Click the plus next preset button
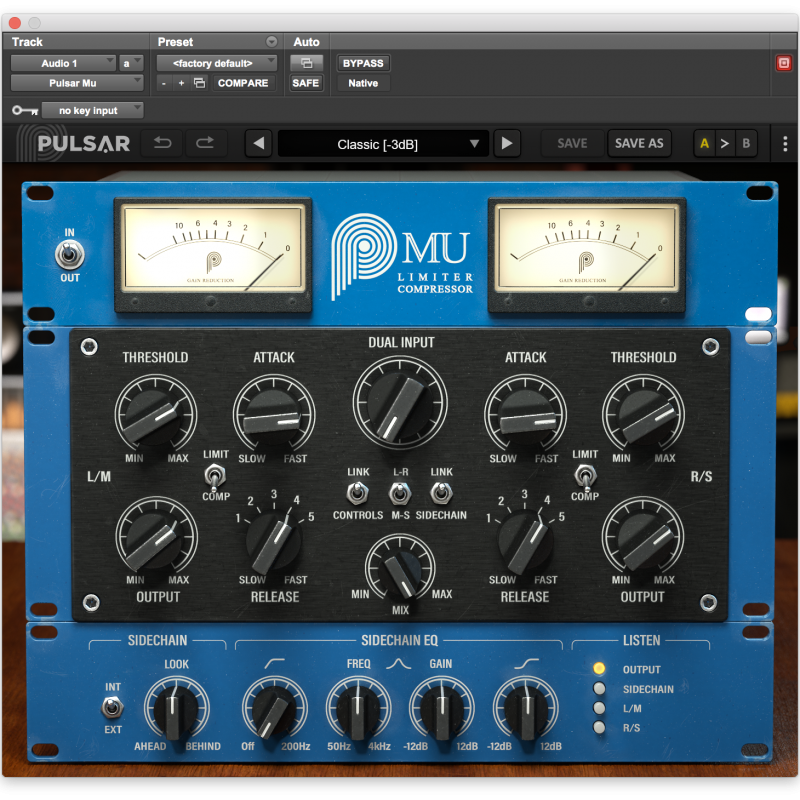This screenshot has width=800, height=800. [181, 83]
